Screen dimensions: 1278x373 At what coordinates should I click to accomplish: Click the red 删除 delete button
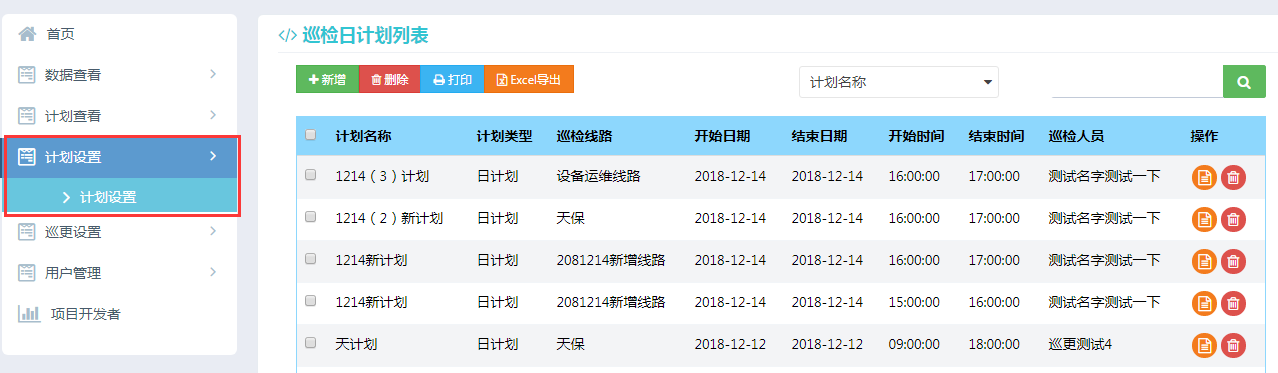coord(389,80)
